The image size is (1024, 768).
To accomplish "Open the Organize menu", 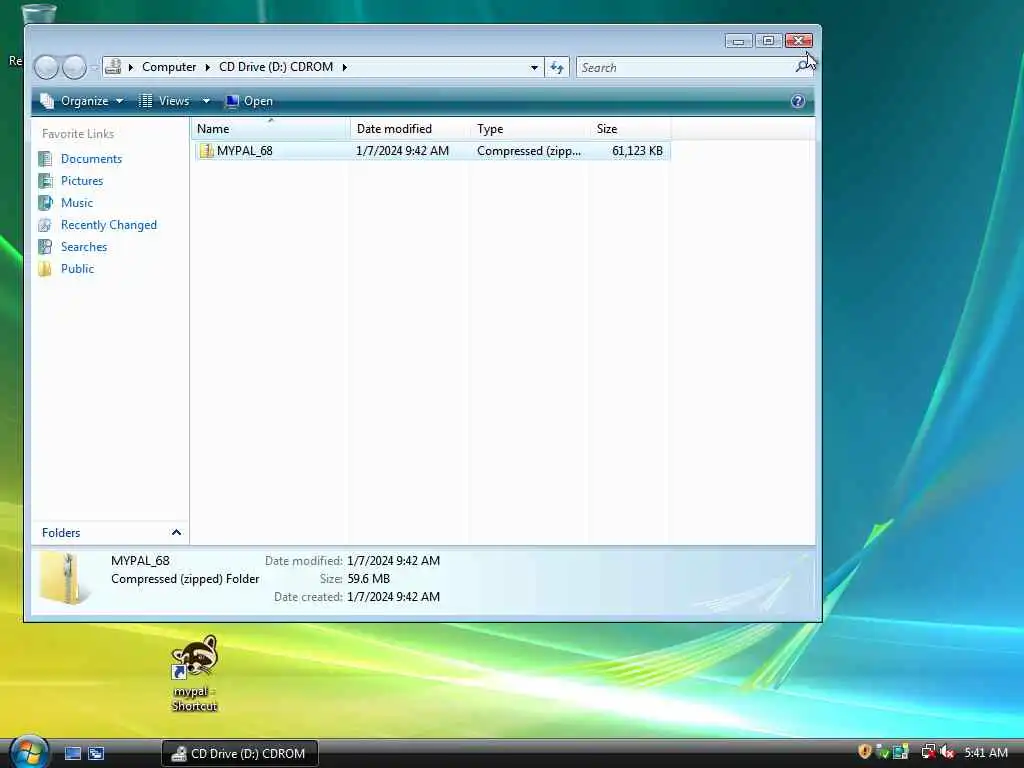I will pyautogui.click(x=82, y=101).
